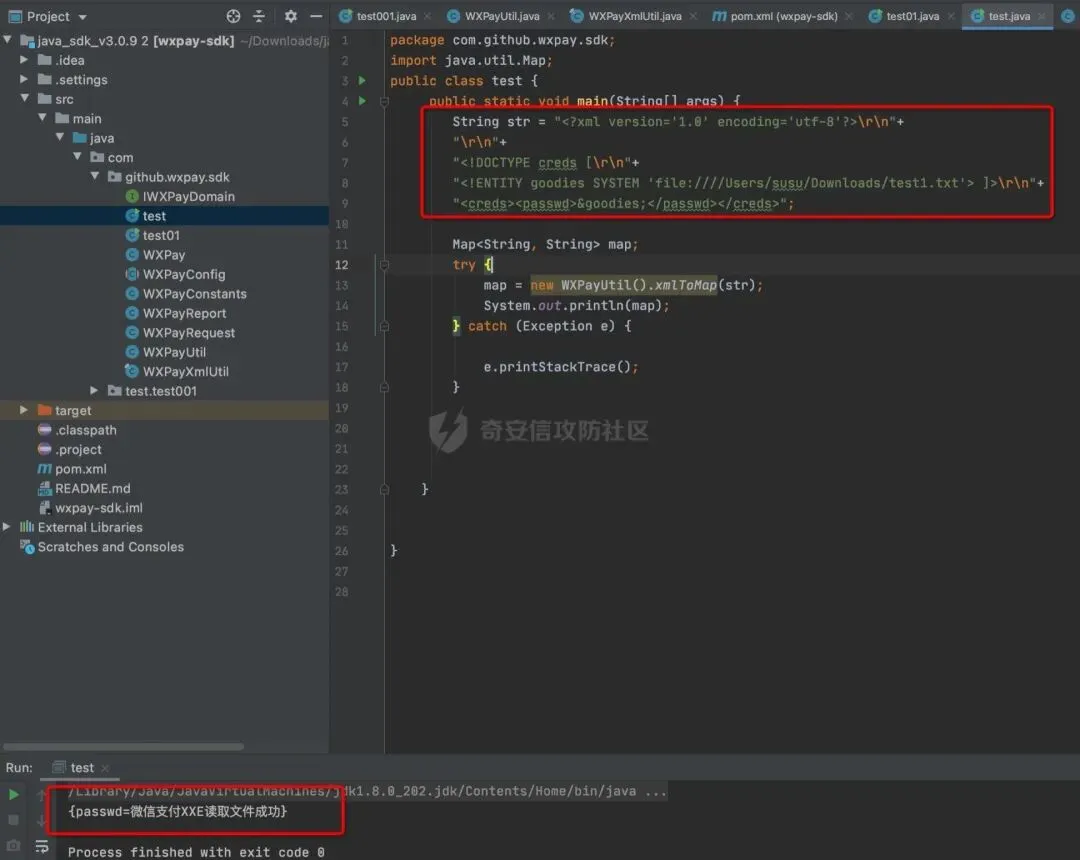The height and width of the screenshot is (860, 1080).
Task: Click the orange target folder icon
Action: (x=45, y=410)
